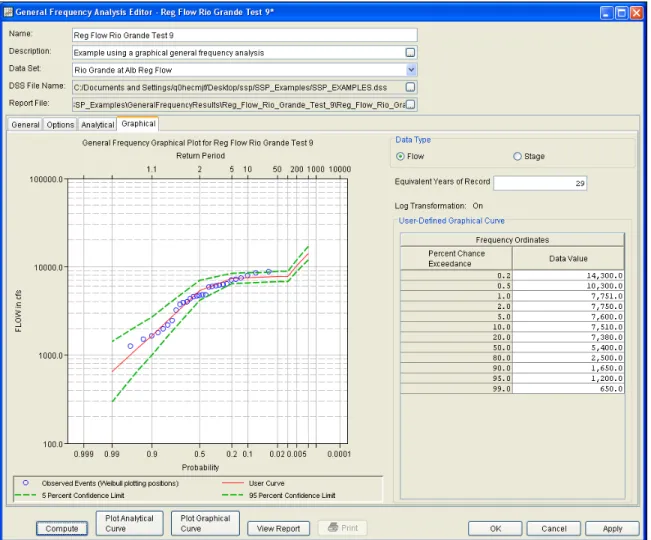This screenshot has width=651, height=540.
Task: Click the 95 Percent Confidence Limit legend entry
Action: coord(279,495)
